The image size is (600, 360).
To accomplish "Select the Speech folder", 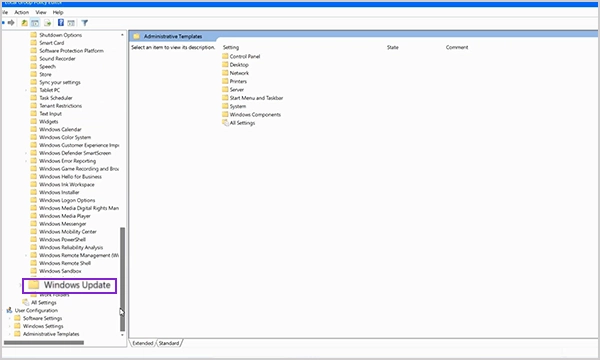I will pos(47,67).
